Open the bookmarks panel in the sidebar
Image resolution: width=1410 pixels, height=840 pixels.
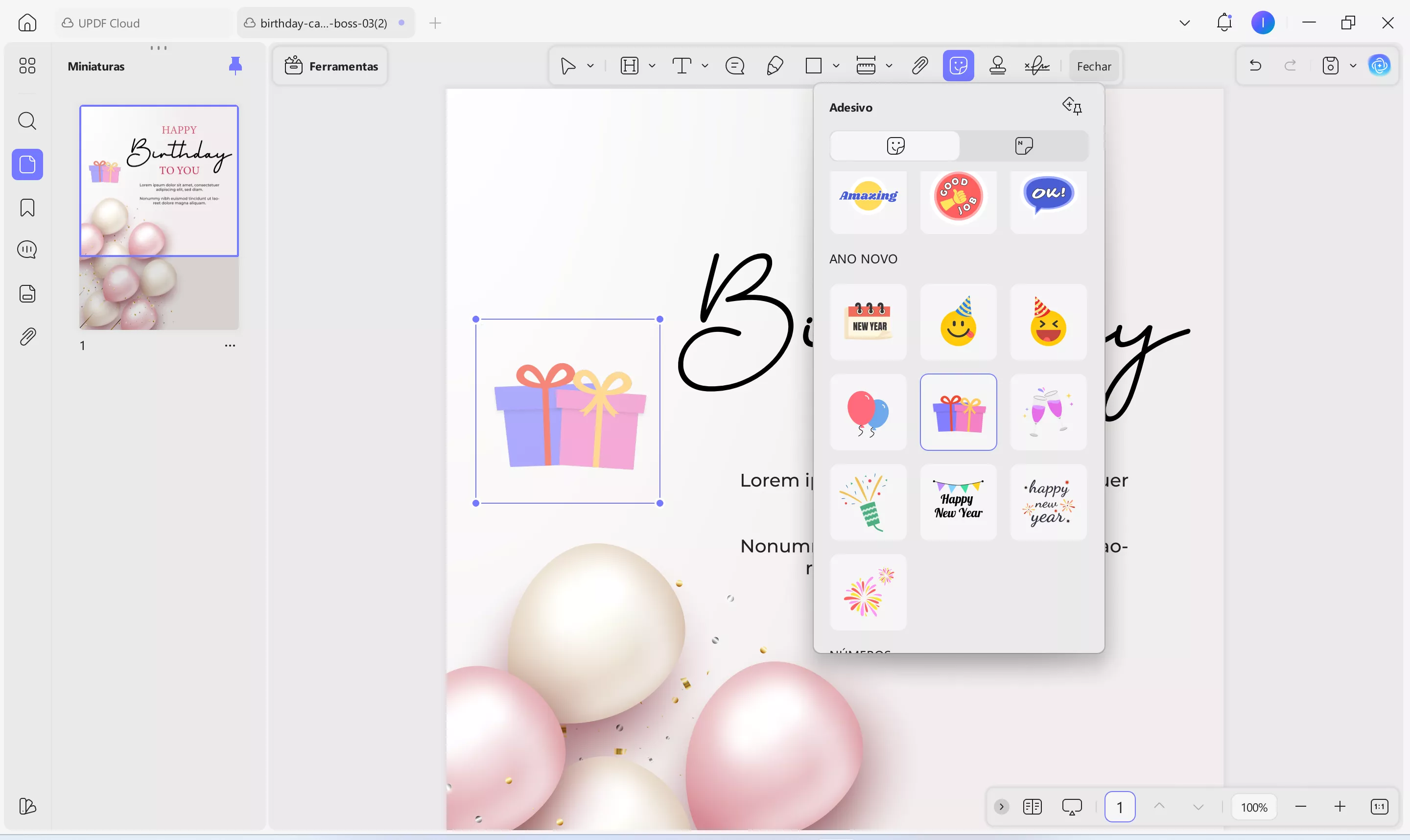pyautogui.click(x=27, y=208)
